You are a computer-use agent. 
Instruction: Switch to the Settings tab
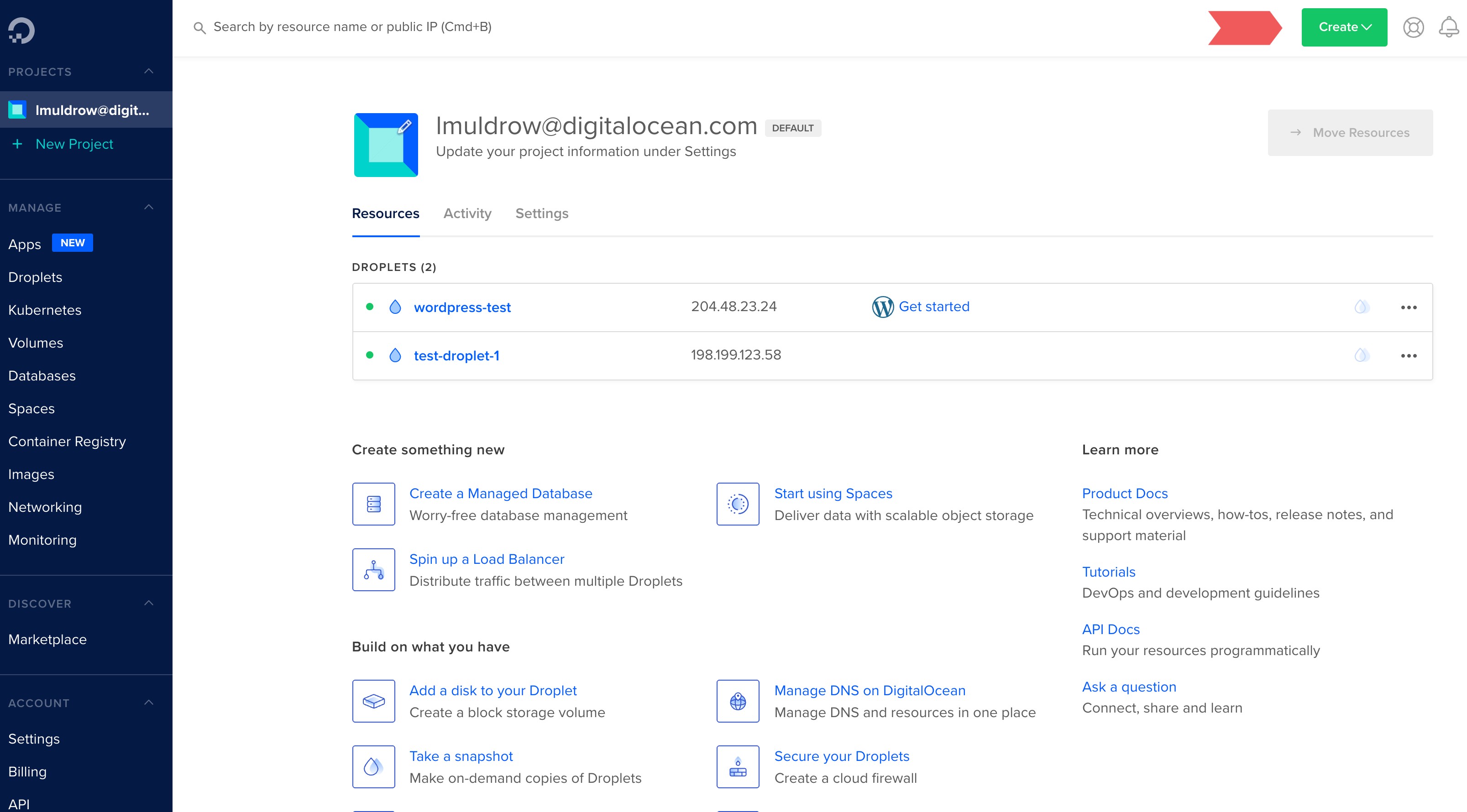542,213
